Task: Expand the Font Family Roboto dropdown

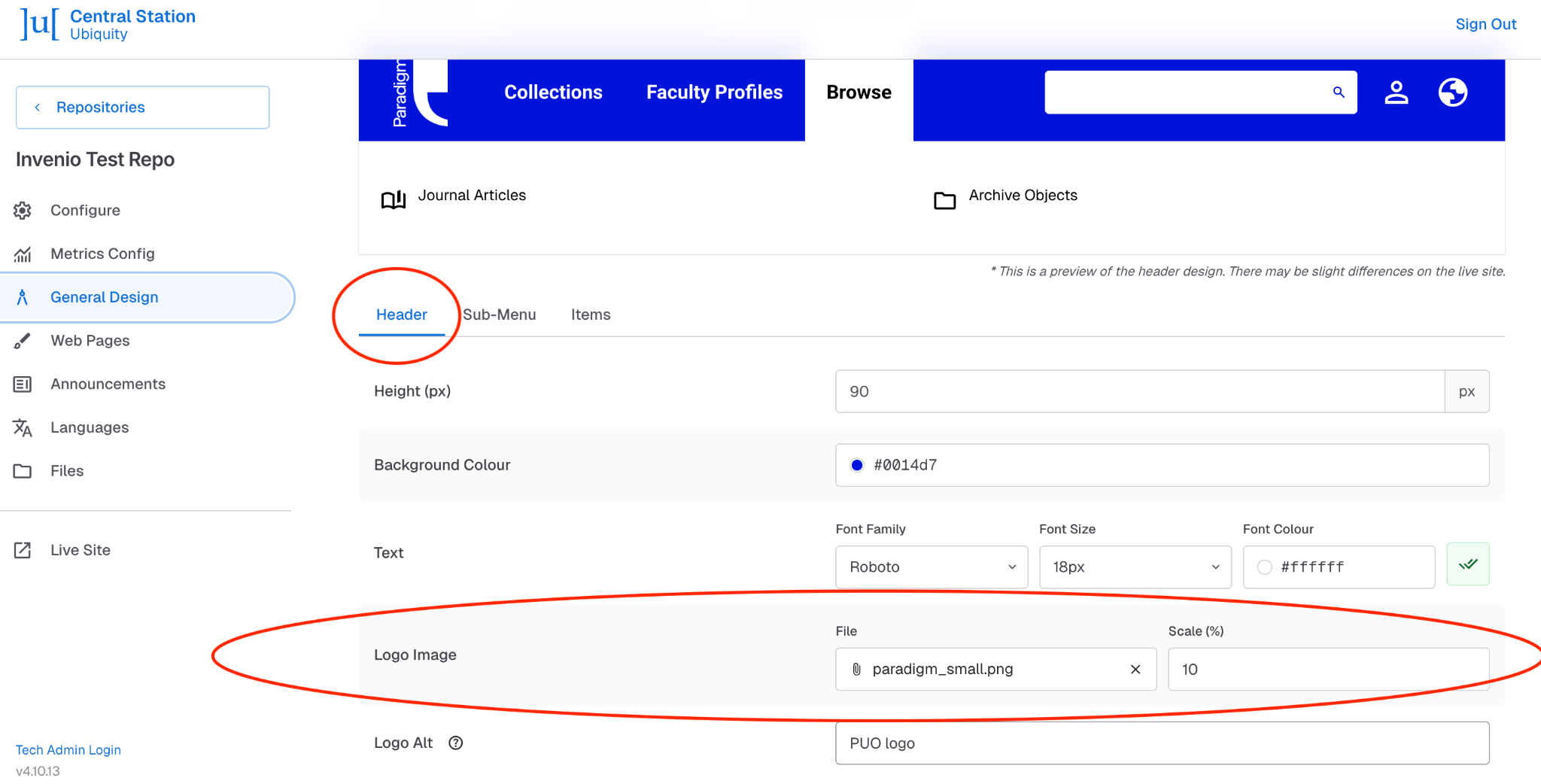Action: pos(932,567)
